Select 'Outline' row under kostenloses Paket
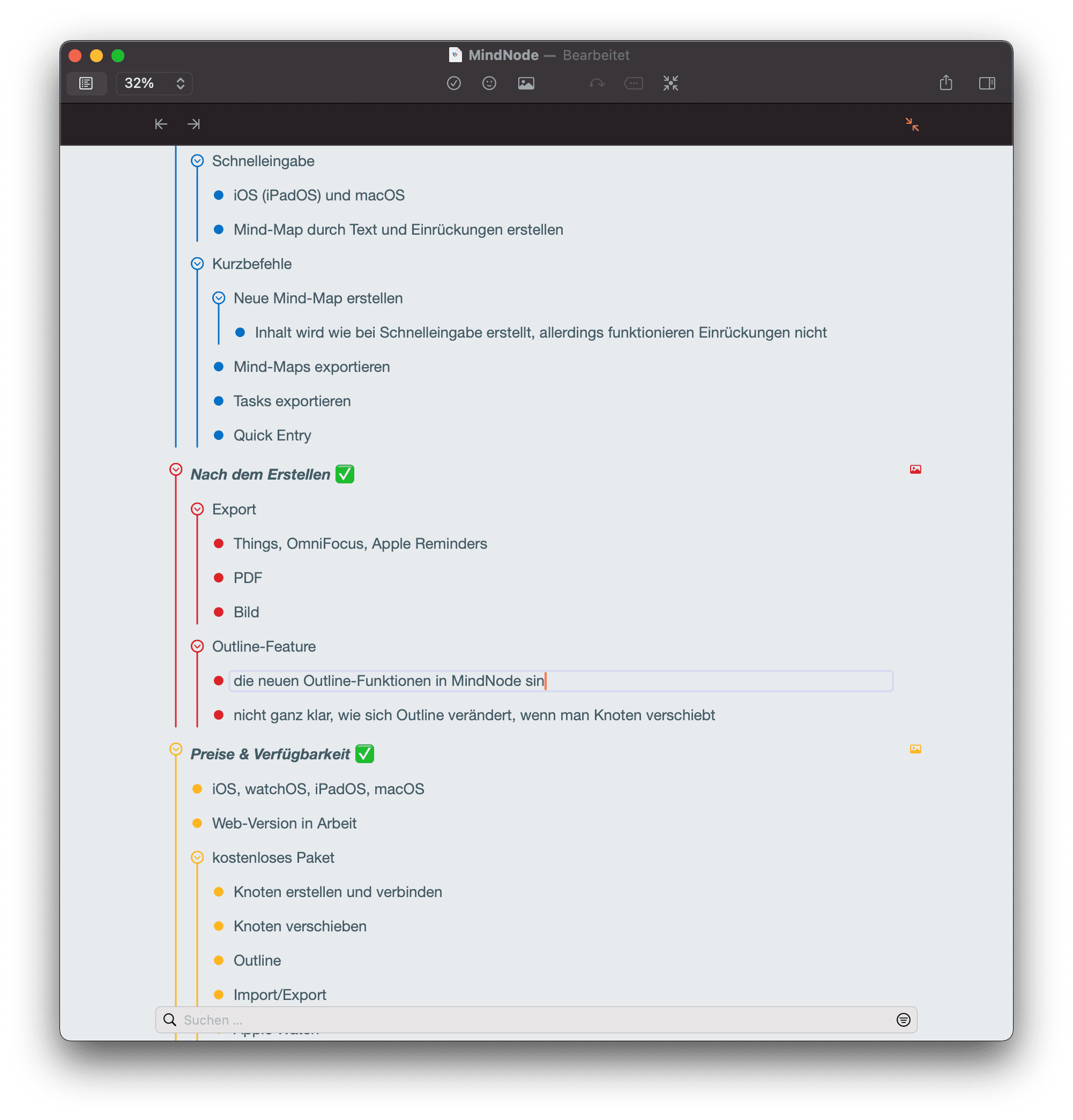Image resolution: width=1073 pixels, height=1120 pixels. tap(257, 960)
